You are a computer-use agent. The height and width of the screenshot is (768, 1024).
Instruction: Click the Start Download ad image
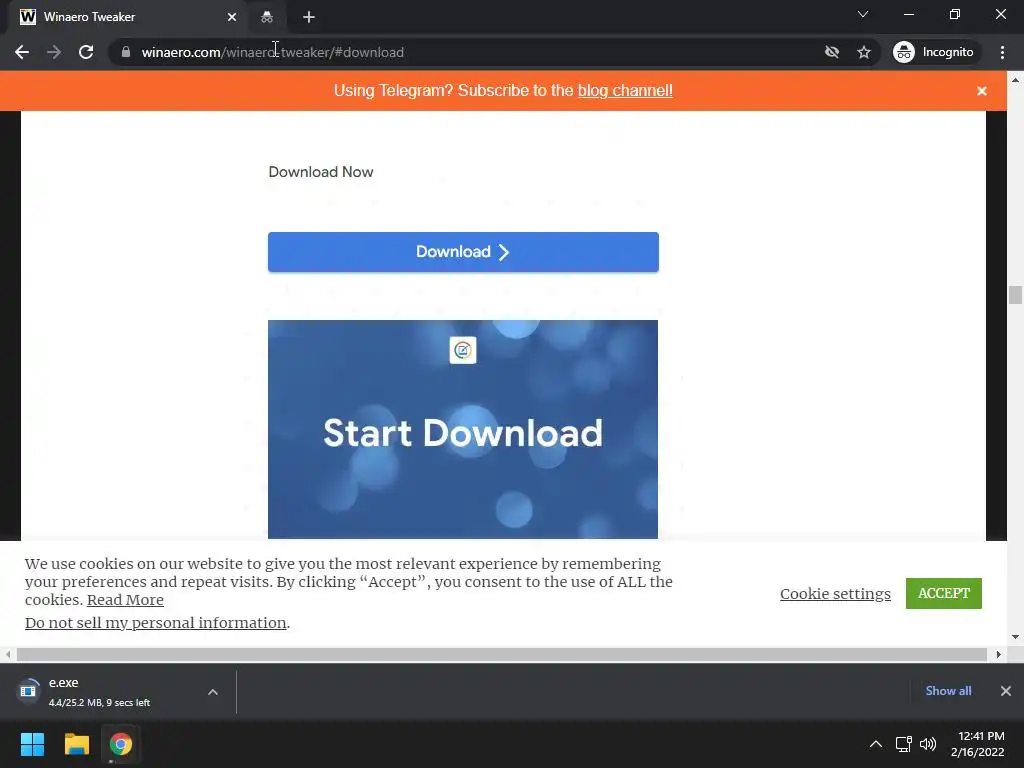tap(462, 430)
